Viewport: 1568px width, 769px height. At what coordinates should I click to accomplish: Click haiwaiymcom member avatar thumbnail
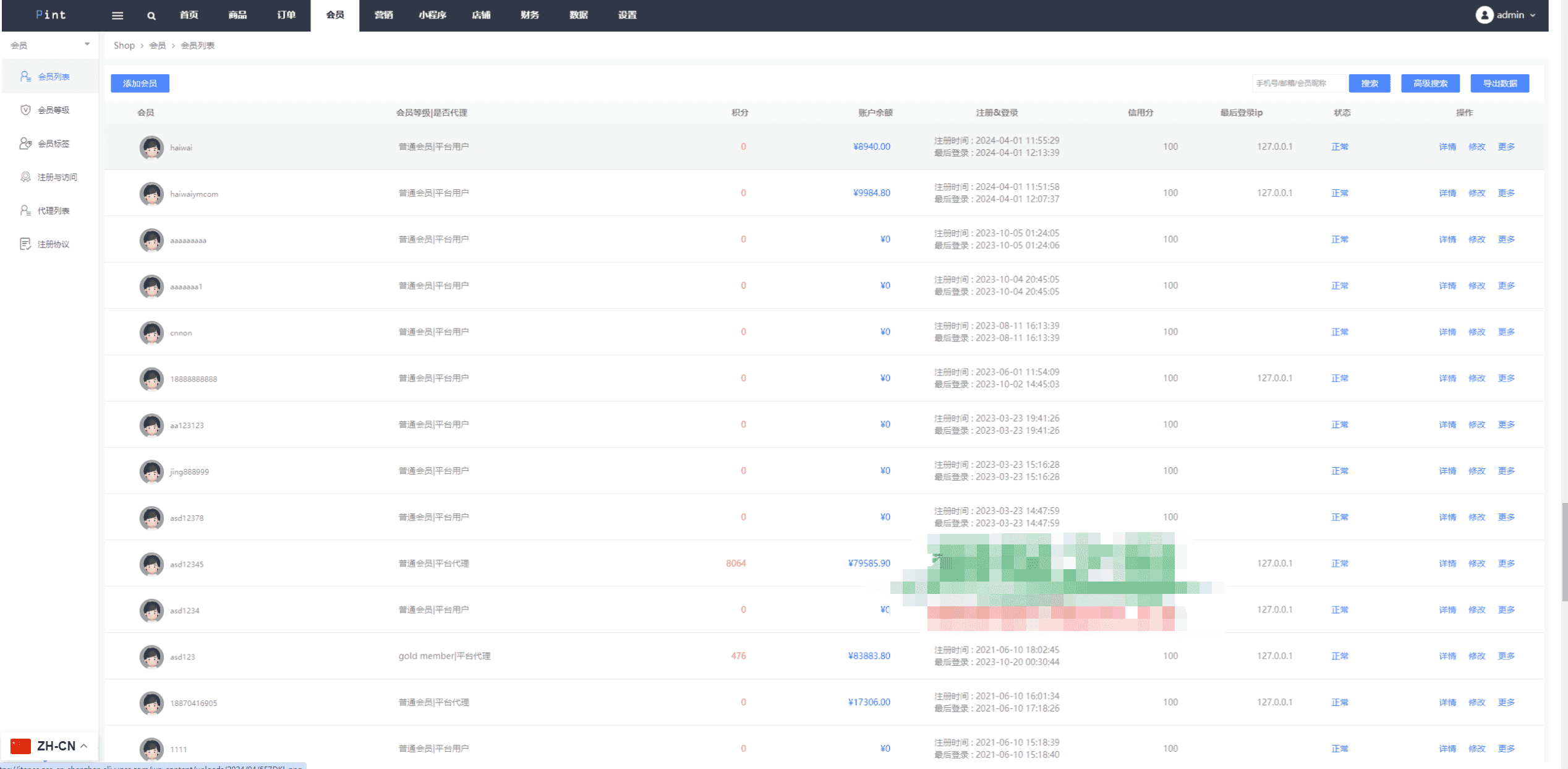coord(151,194)
